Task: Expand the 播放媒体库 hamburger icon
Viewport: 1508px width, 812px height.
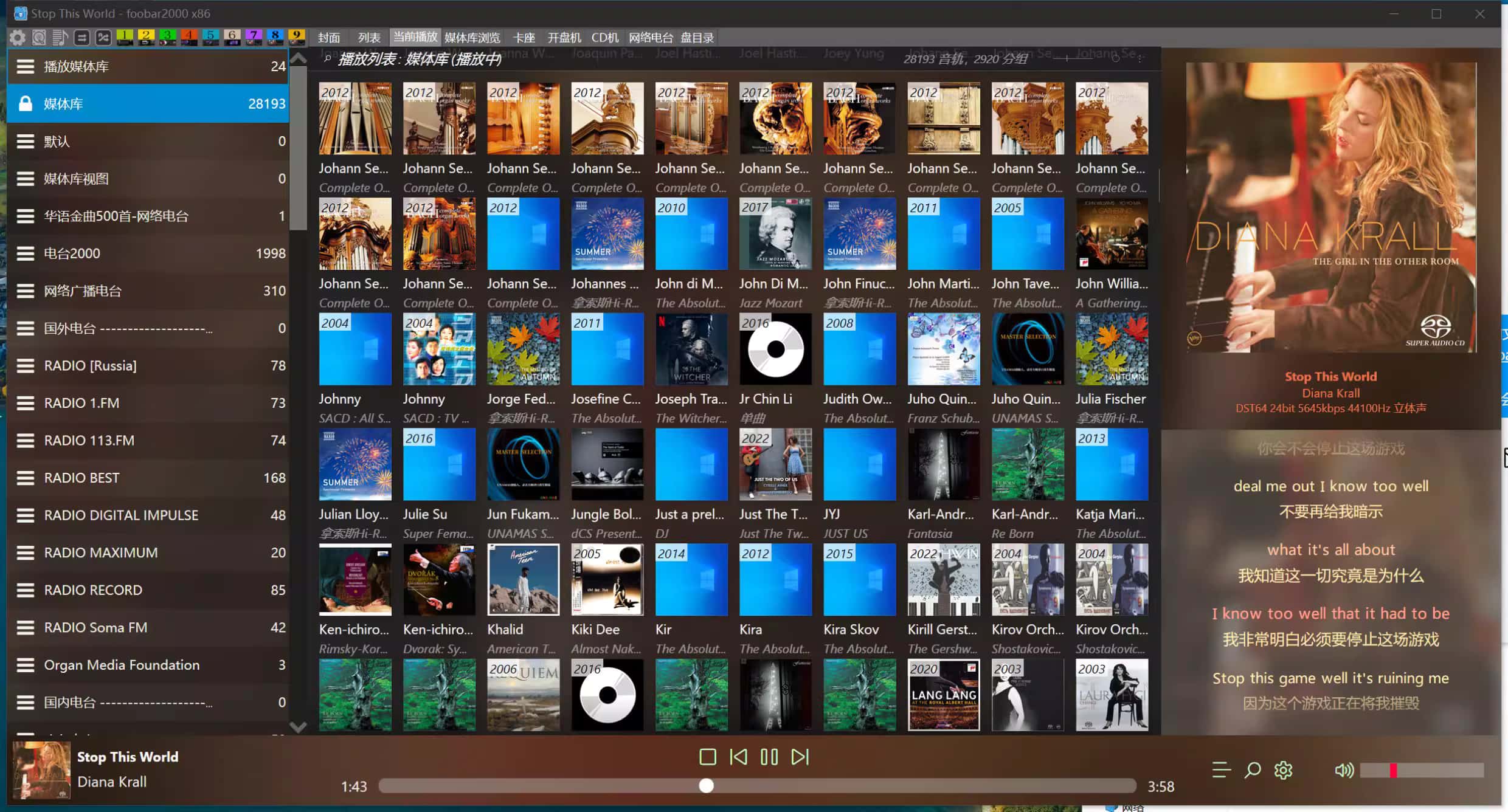Action: point(25,66)
